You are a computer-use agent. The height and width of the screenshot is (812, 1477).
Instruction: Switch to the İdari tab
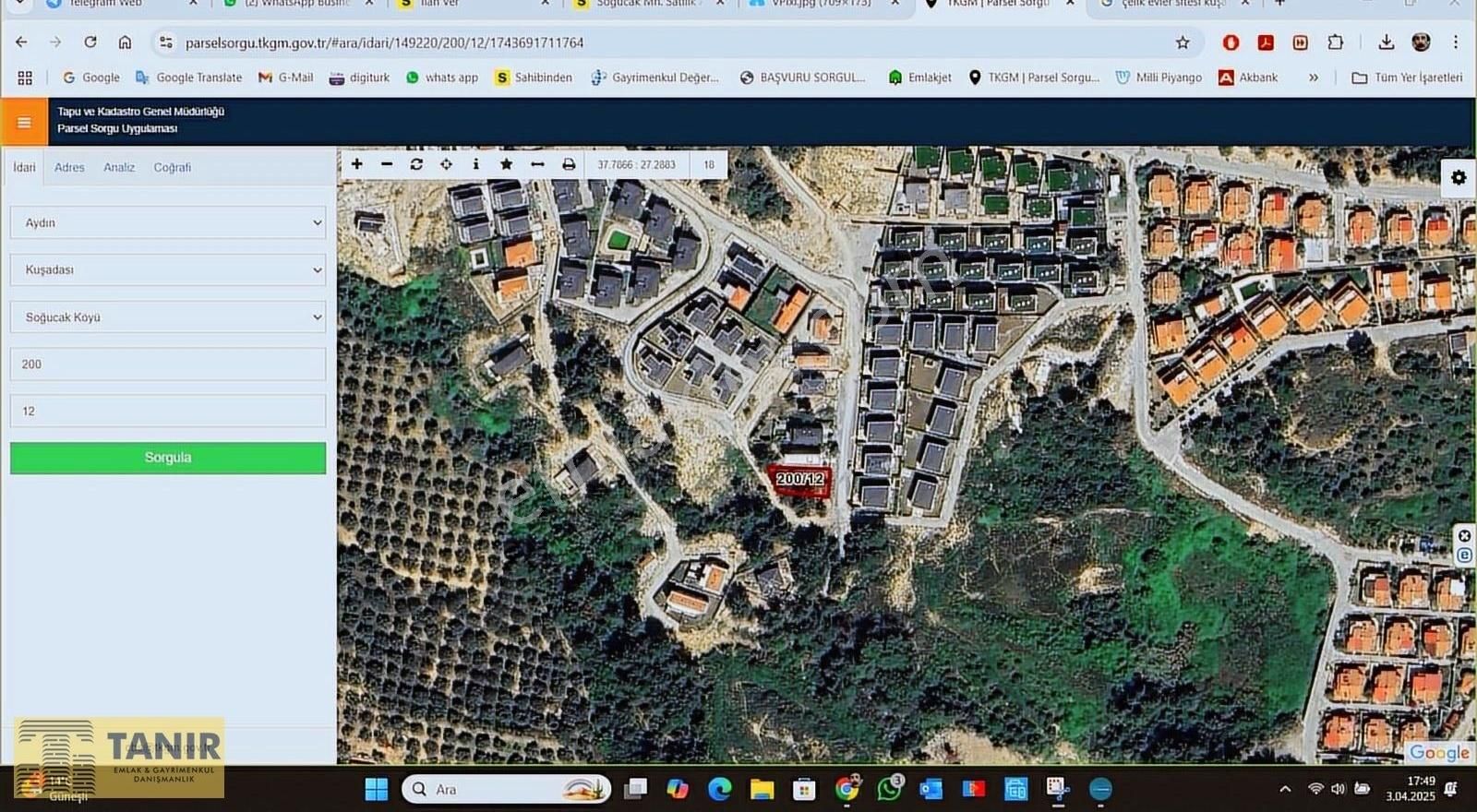(24, 167)
